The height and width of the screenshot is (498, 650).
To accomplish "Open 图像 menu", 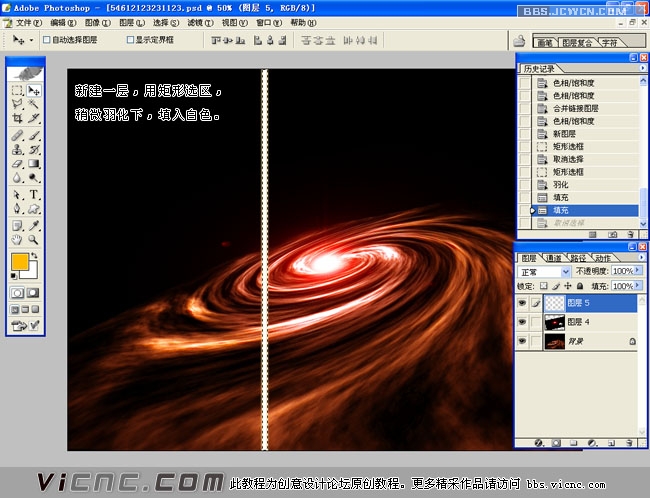I will coord(97,23).
